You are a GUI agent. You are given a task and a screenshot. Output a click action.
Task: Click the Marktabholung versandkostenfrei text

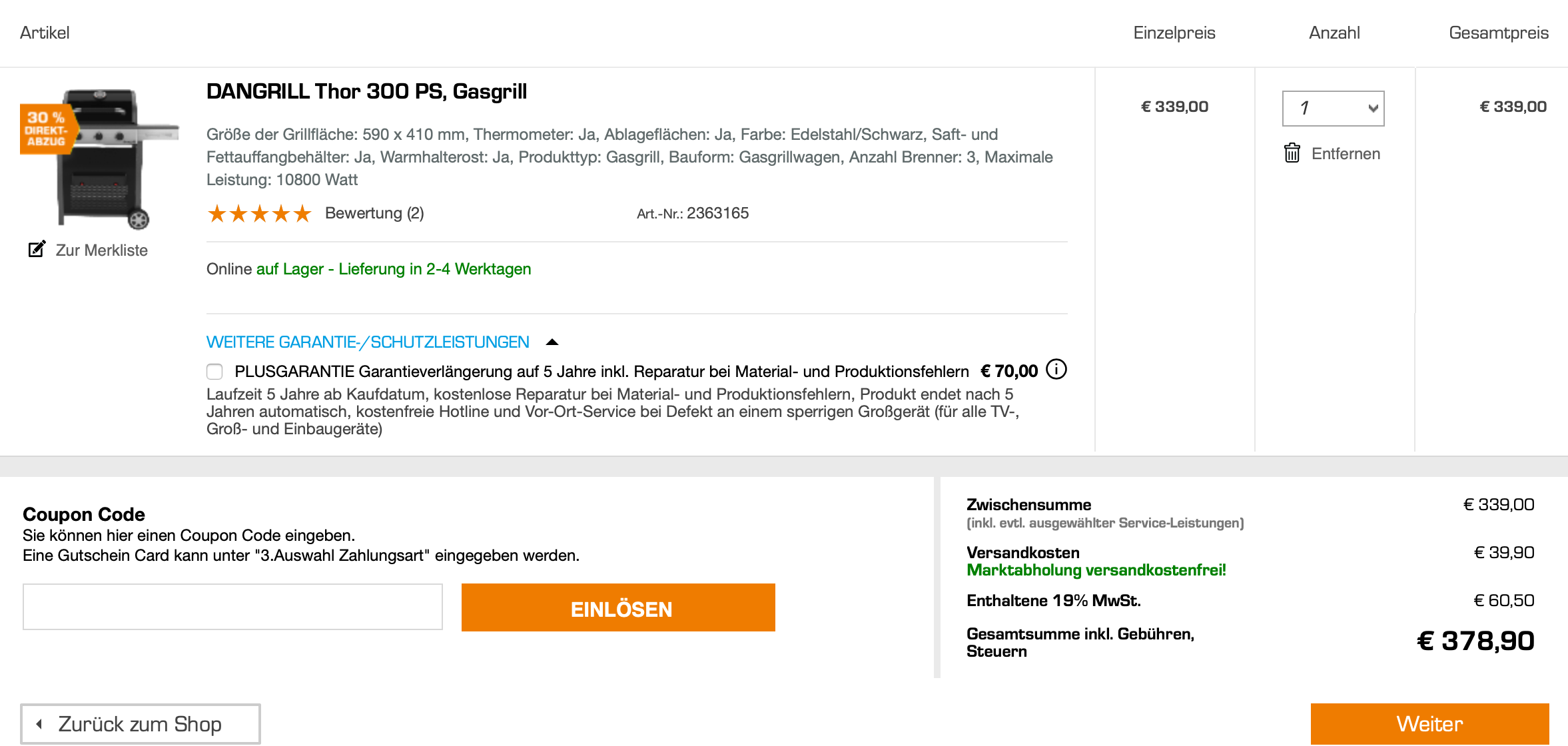pos(1096,570)
